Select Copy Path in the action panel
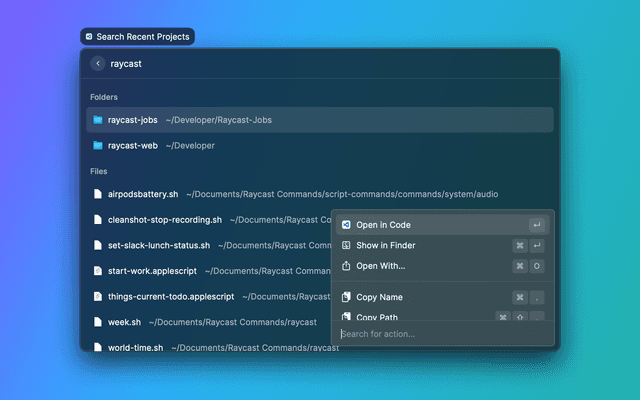The height and width of the screenshot is (400, 640). [378, 317]
